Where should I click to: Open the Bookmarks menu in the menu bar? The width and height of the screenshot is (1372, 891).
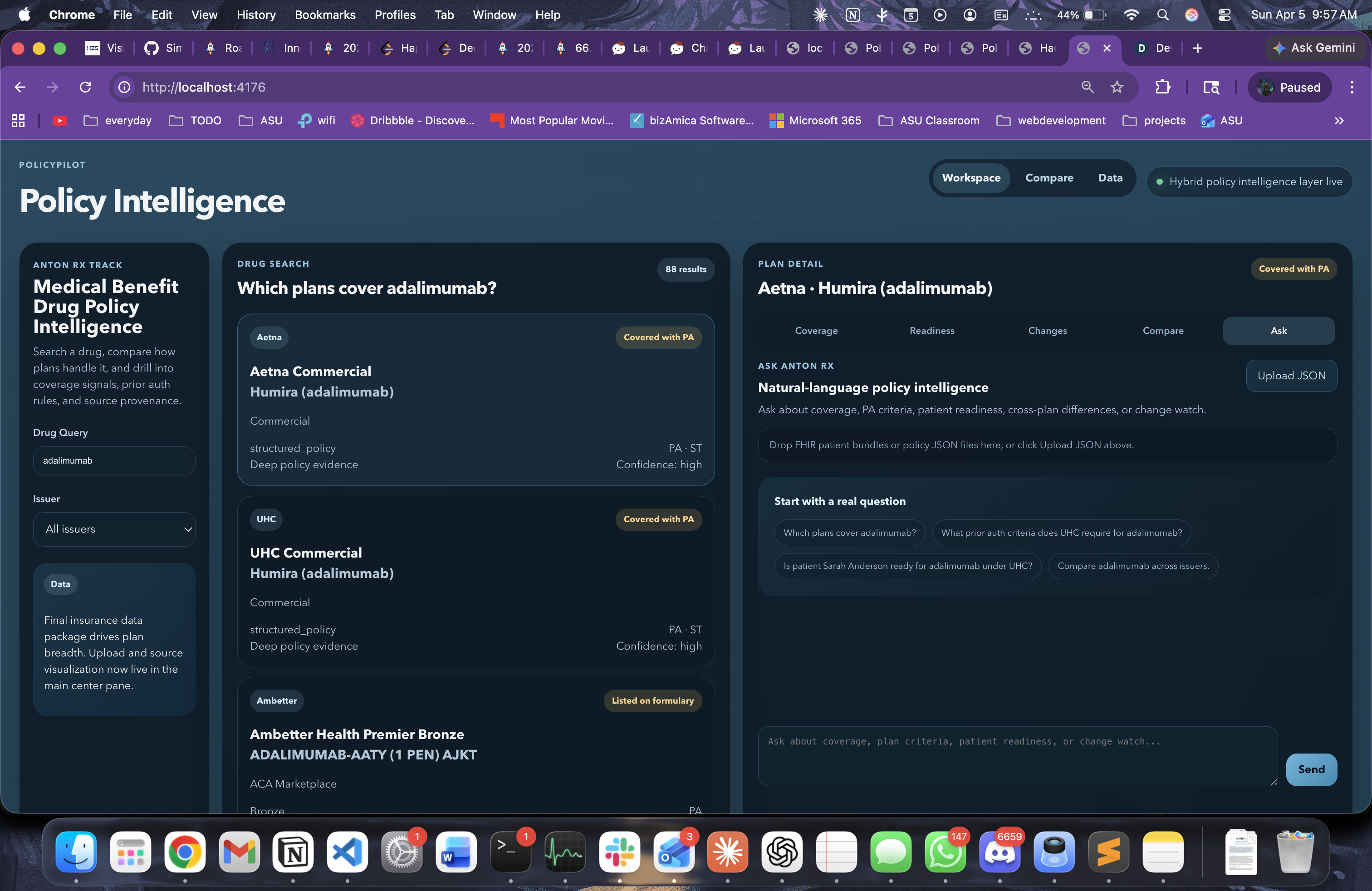(x=324, y=15)
